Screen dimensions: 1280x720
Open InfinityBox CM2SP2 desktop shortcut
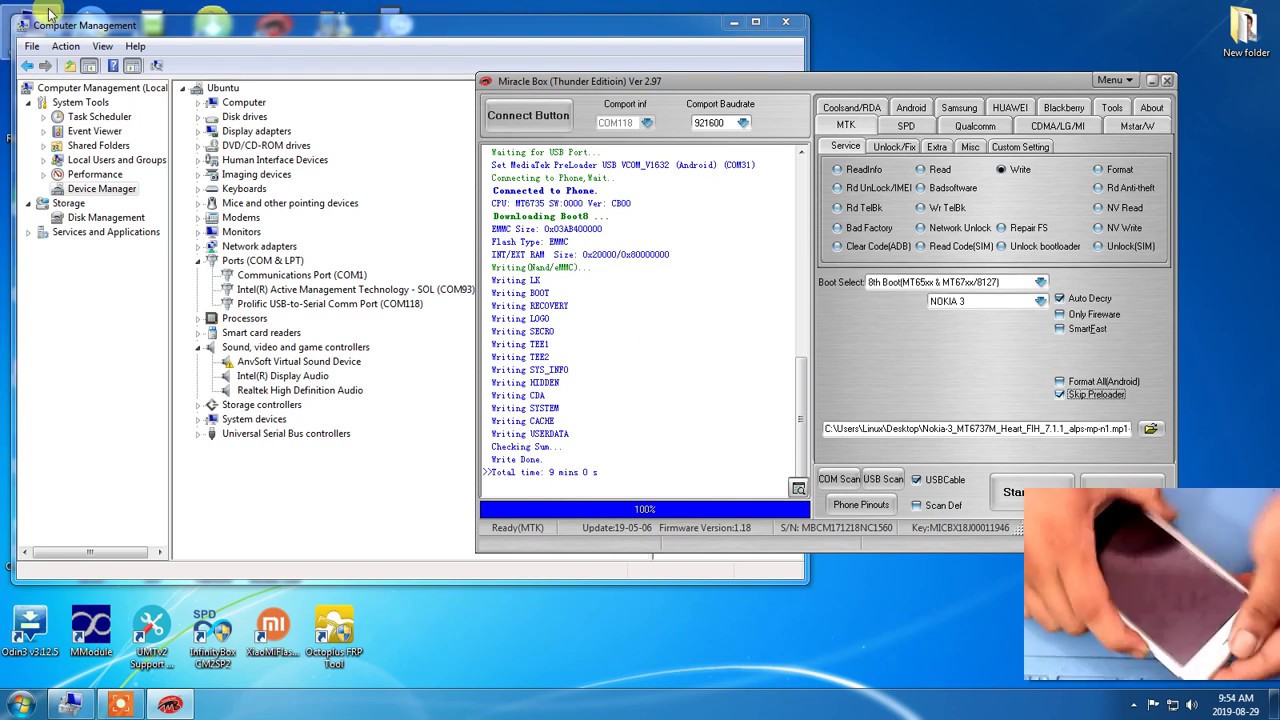coord(213,638)
